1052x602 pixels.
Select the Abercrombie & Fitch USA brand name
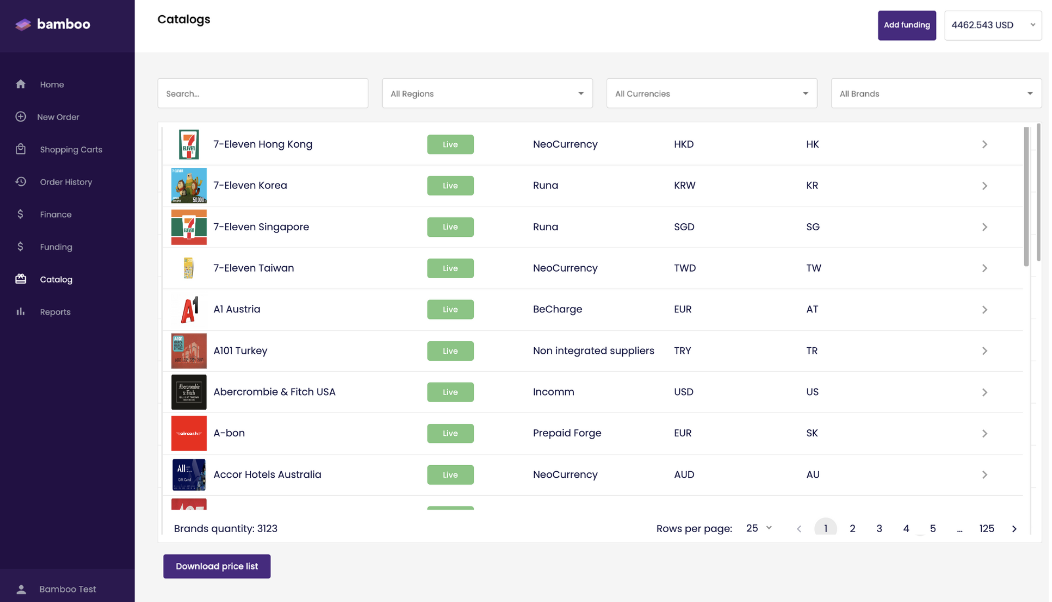pyautogui.click(x=274, y=392)
